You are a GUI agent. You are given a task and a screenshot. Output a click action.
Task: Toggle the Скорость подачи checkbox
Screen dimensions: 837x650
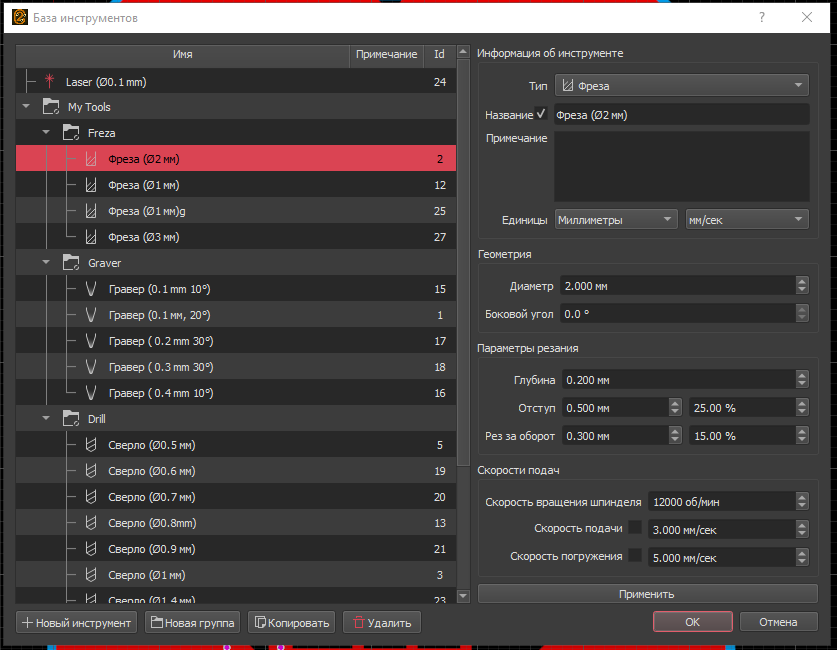pos(635,527)
